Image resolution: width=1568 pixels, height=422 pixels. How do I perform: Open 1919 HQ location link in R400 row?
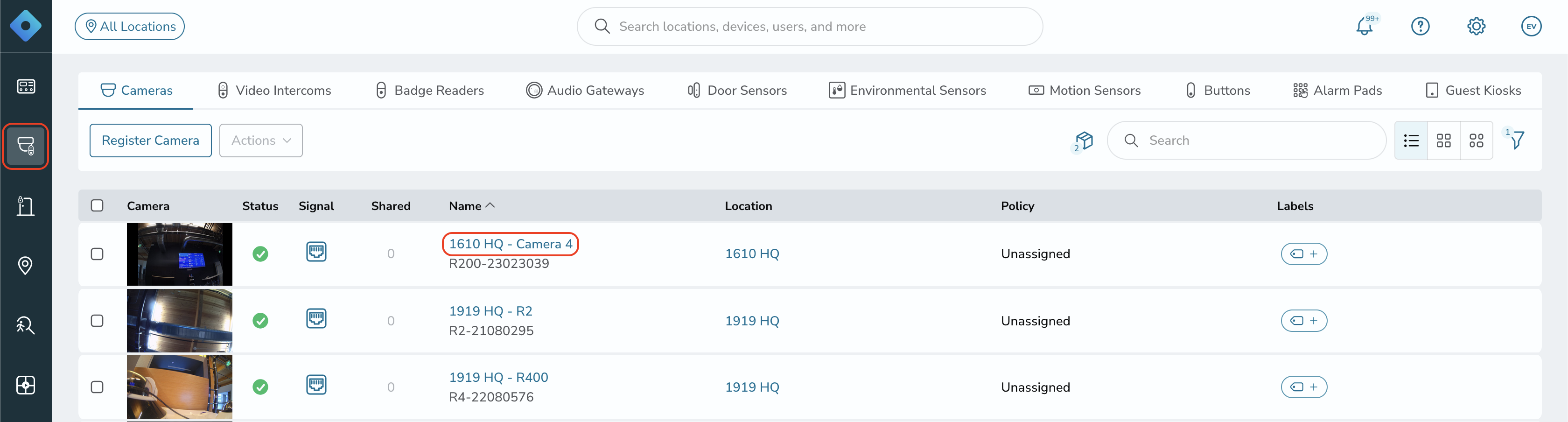coord(752,387)
